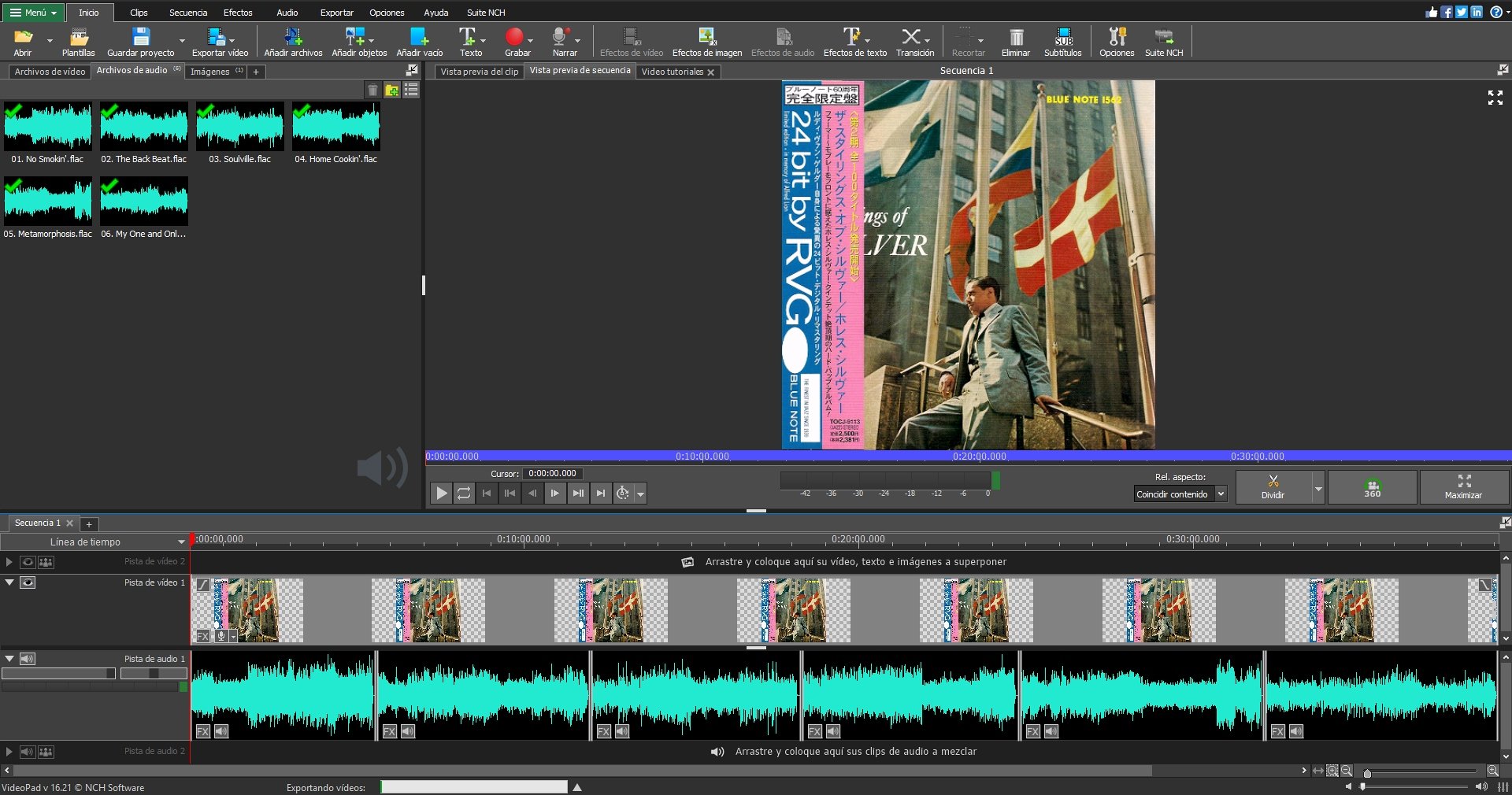The width and height of the screenshot is (1512, 795).
Task: Launch Suite NCH from toolbar
Action: 1163,42
